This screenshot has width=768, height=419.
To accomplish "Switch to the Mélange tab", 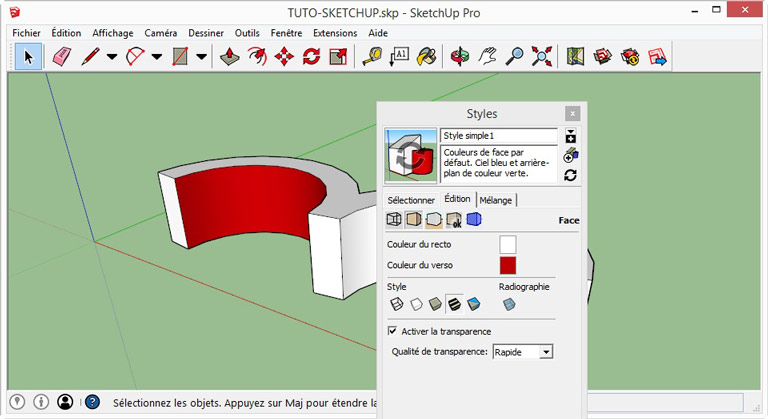I will coord(495,200).
